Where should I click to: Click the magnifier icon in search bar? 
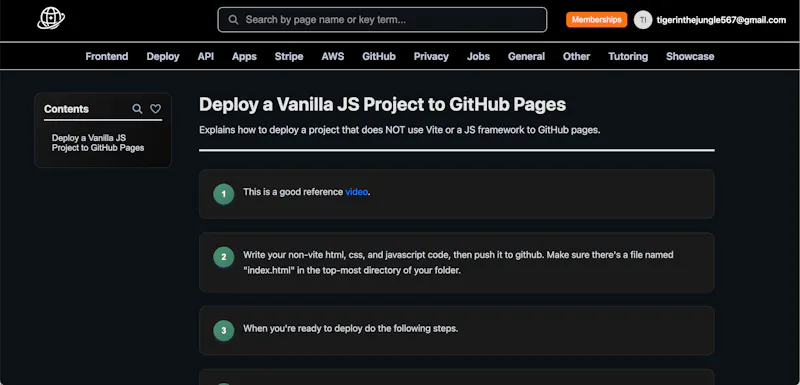tap(233, 20)
